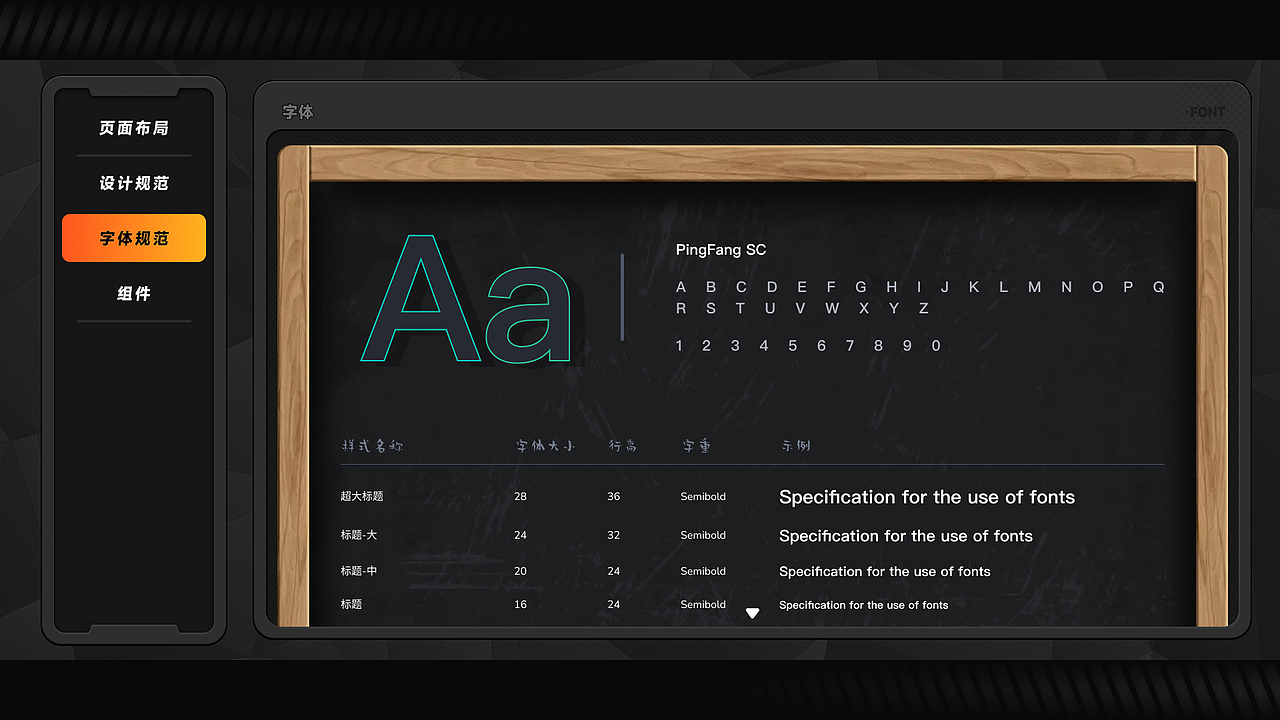
Task: Click font size 16 in 标题 row
Action: [520, 604]
